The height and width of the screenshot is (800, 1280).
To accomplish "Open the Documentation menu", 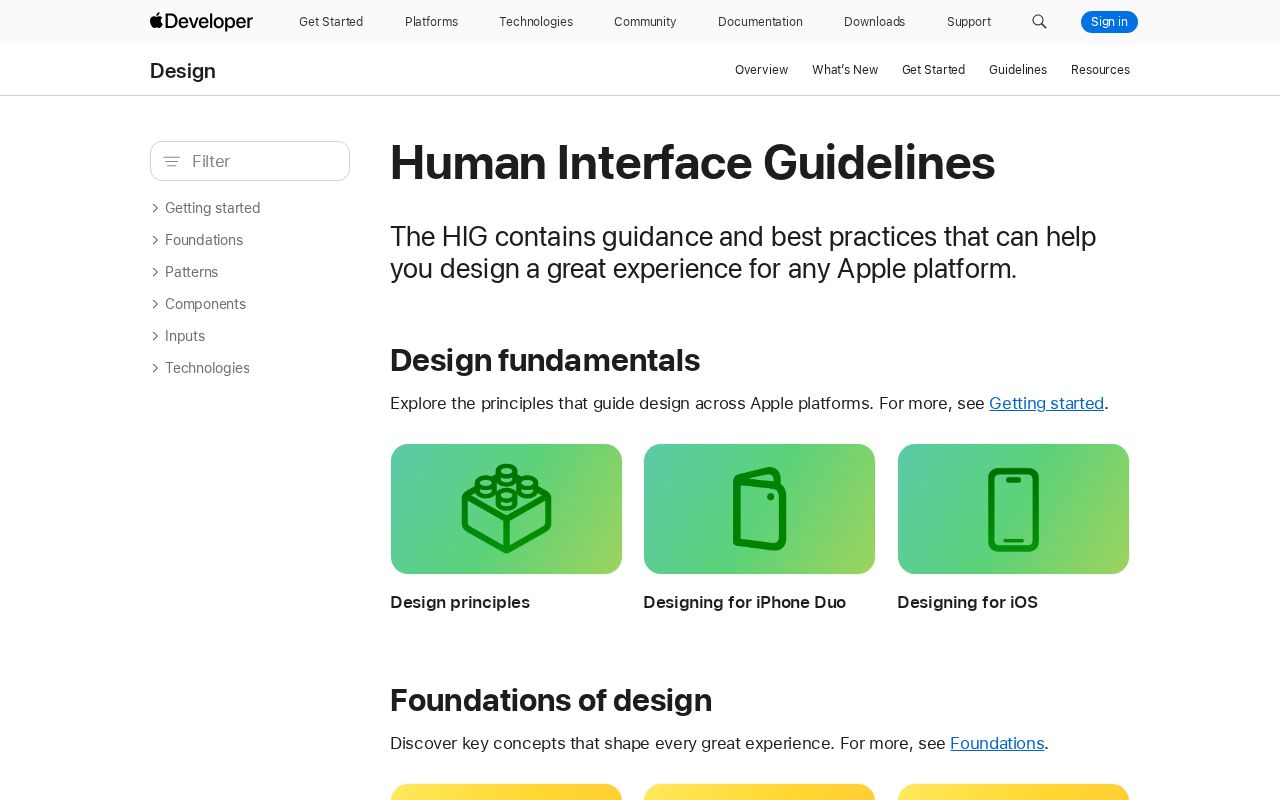I will click(x=760, y=22).
